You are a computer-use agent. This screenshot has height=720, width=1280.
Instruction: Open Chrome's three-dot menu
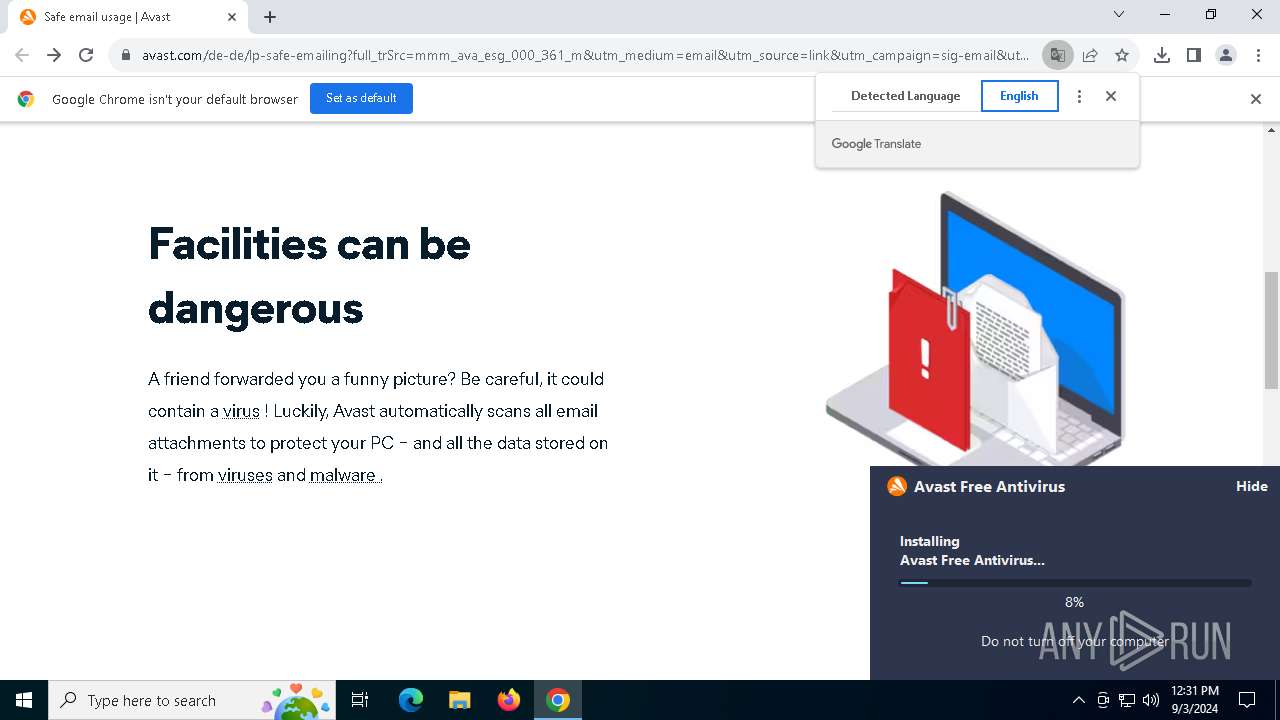[1258, 55]
